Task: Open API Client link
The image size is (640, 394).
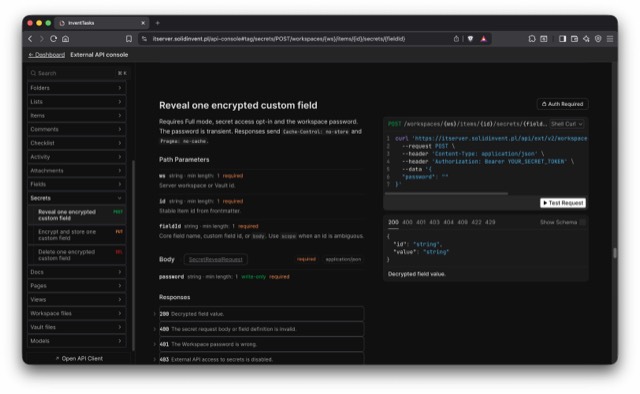Action: 79,358
